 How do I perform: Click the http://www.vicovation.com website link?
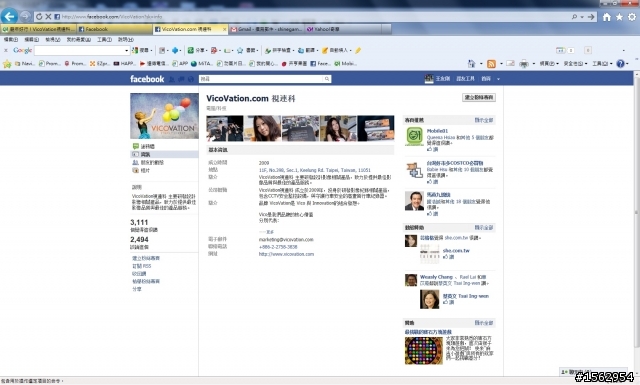(286, 254)
